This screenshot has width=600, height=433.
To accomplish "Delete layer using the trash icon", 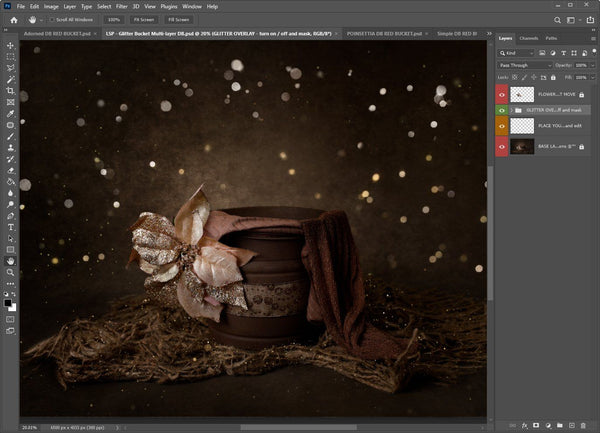I will tap(584, 425).
